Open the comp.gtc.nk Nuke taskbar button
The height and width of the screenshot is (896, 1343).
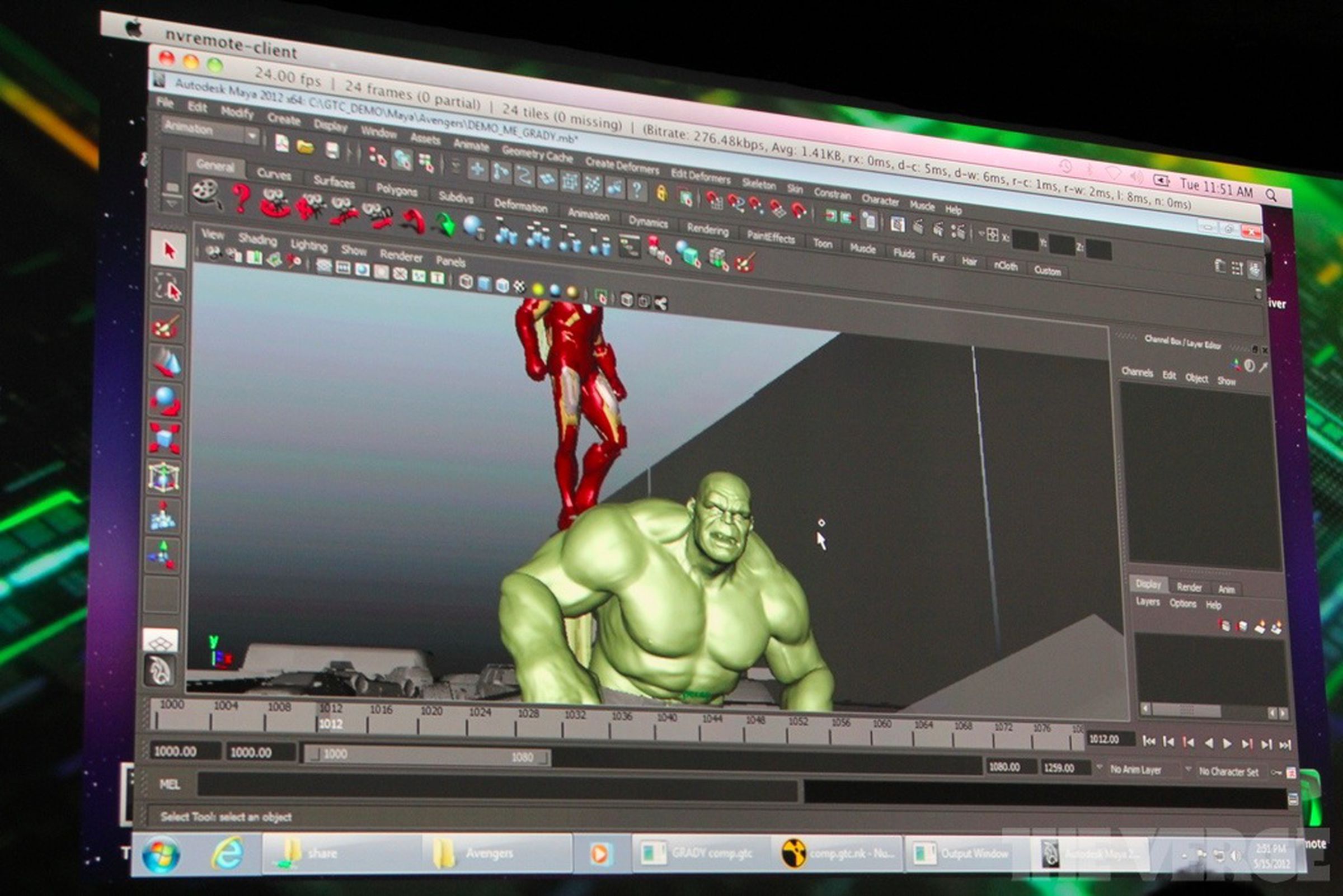coord(836,853)
